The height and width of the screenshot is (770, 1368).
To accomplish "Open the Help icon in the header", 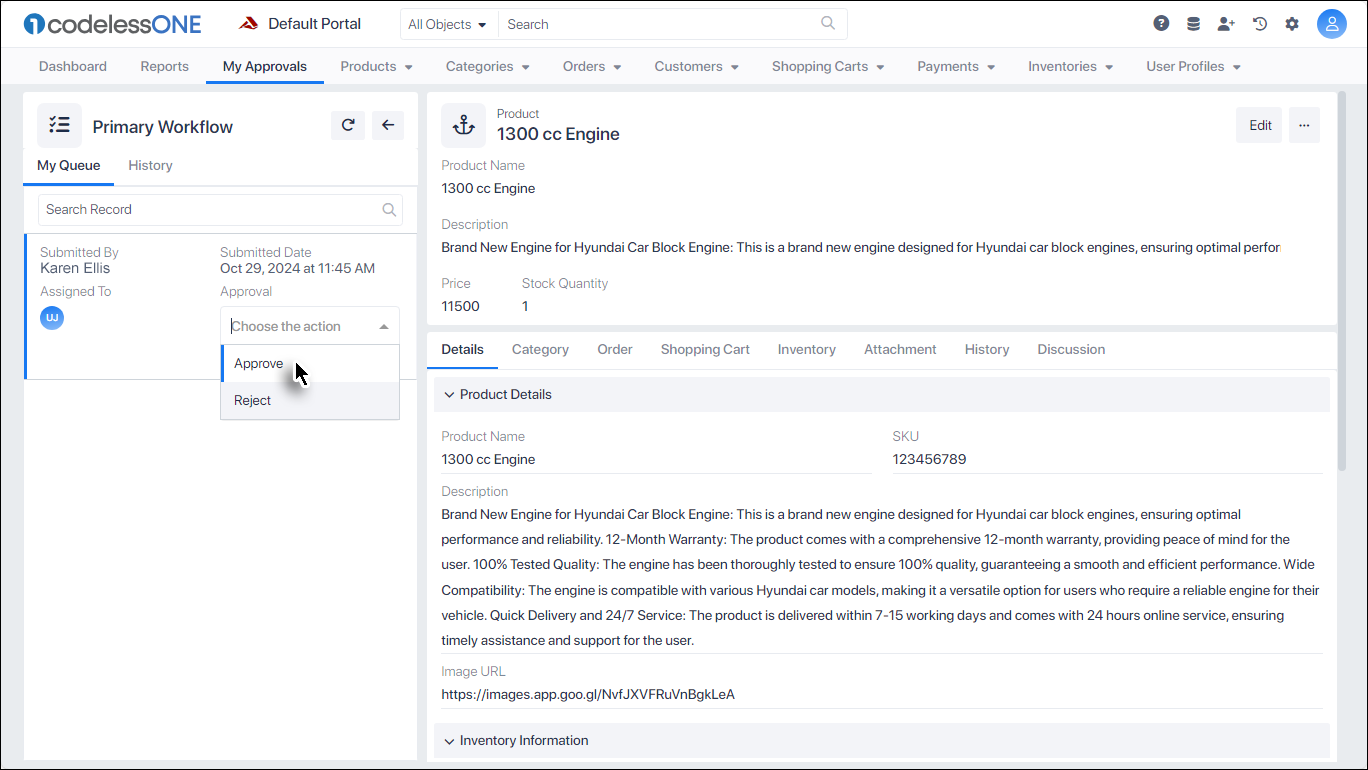I will coord(1160,22).
